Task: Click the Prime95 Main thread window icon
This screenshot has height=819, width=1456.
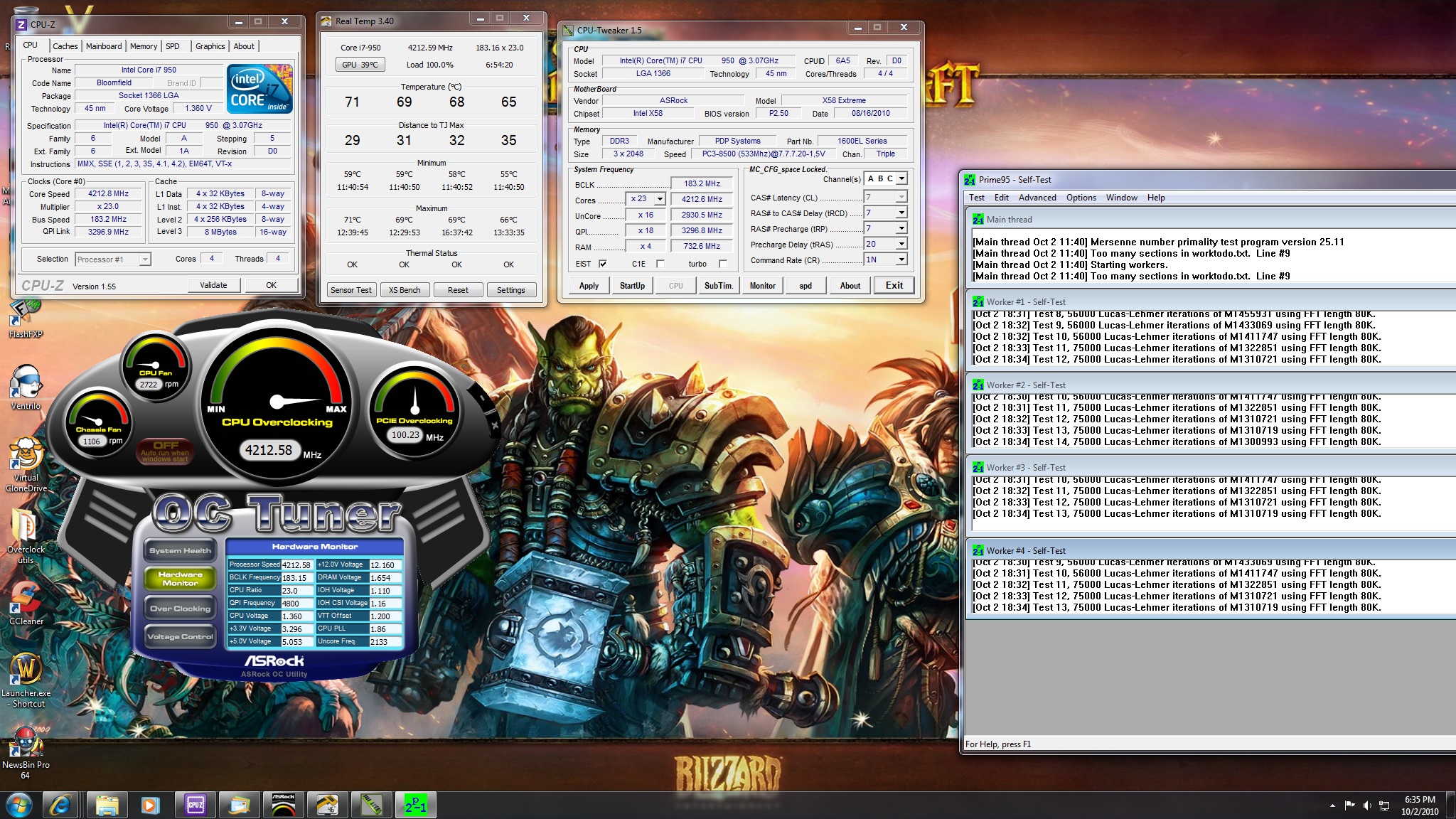Action: point(978,220)
